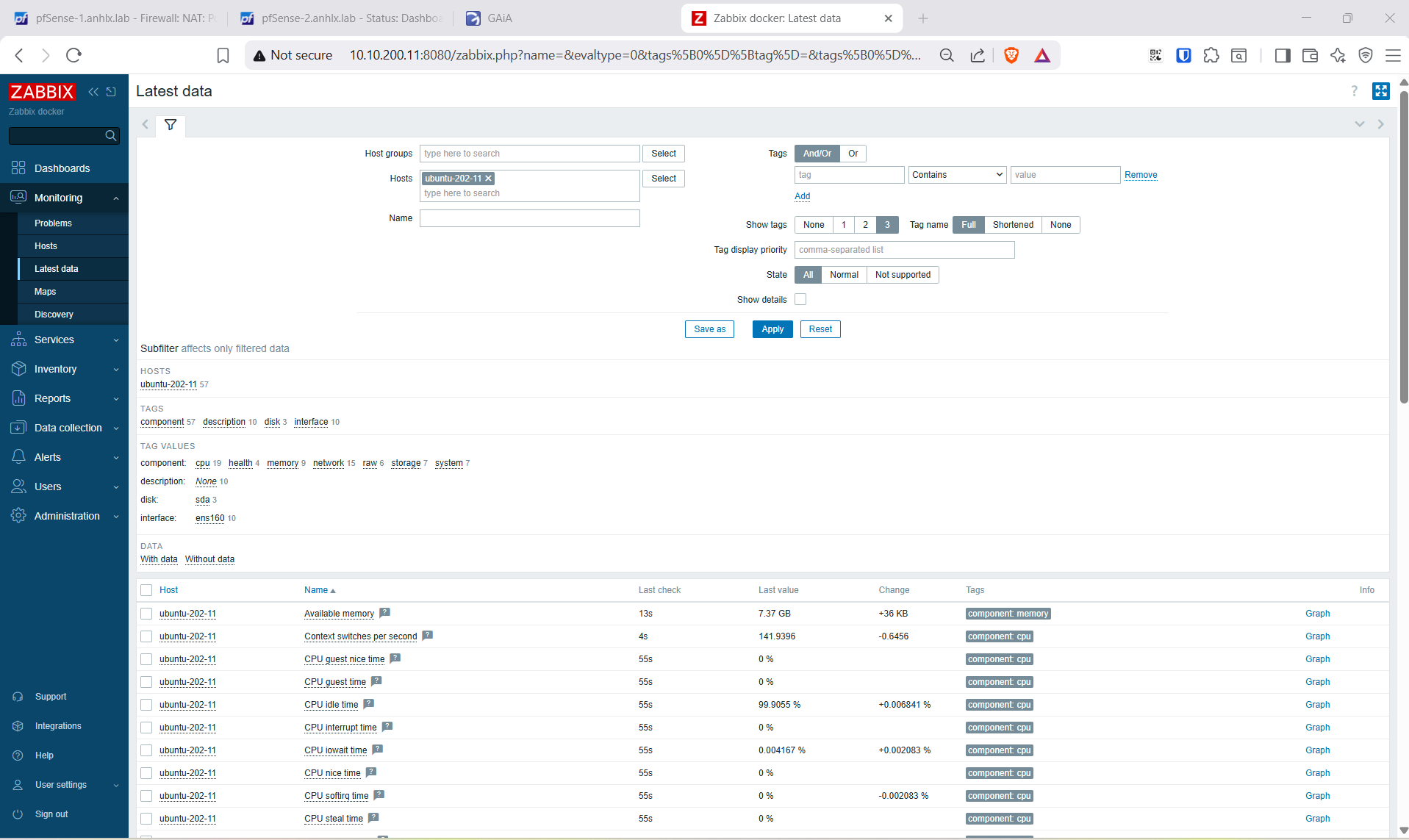Image resolution: width=1409 pixels, height=840 pixels.
Task: Open the Brave Rewards triangle icon
Action: click(1042, 55)
